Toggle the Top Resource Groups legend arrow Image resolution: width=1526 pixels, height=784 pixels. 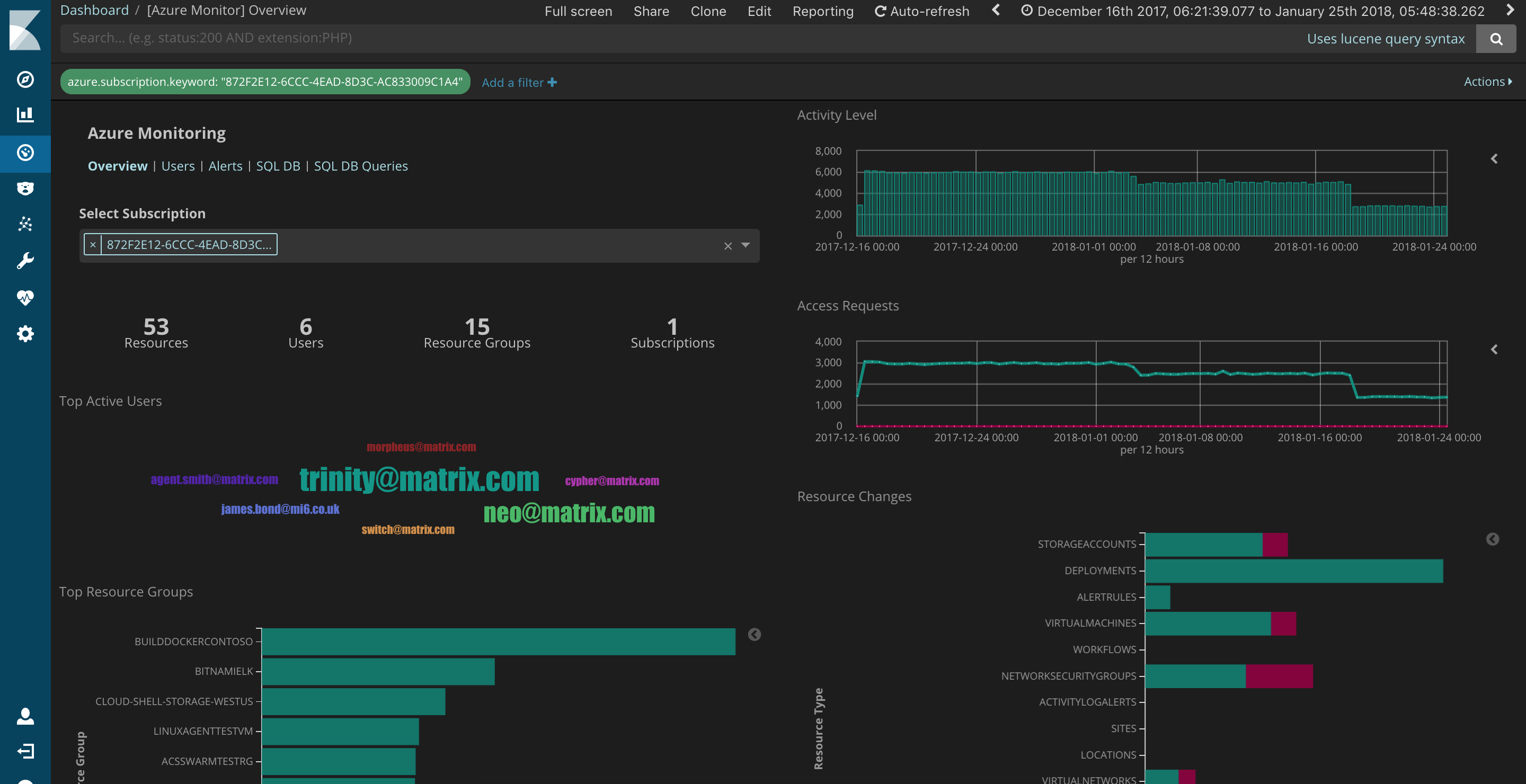[754, 634]
